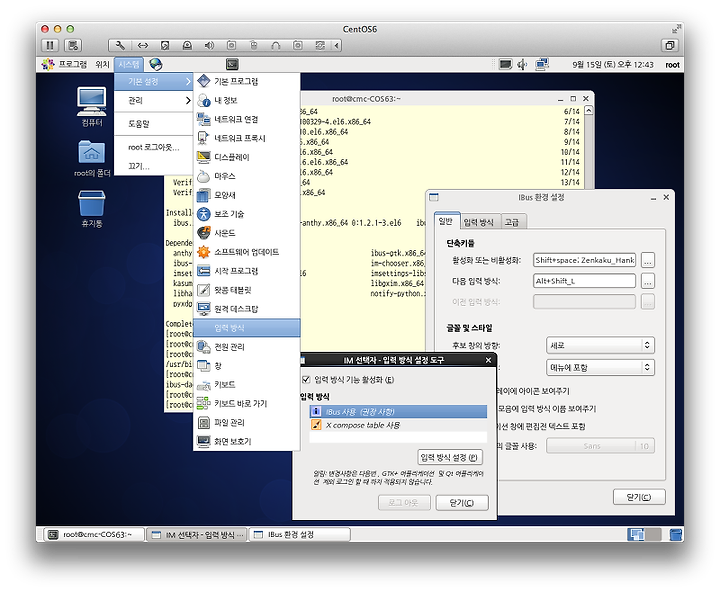This screenshot has height=592, width=720.
Task: Open the 프로그램 applications menu
Action: [x=64, y=64]
